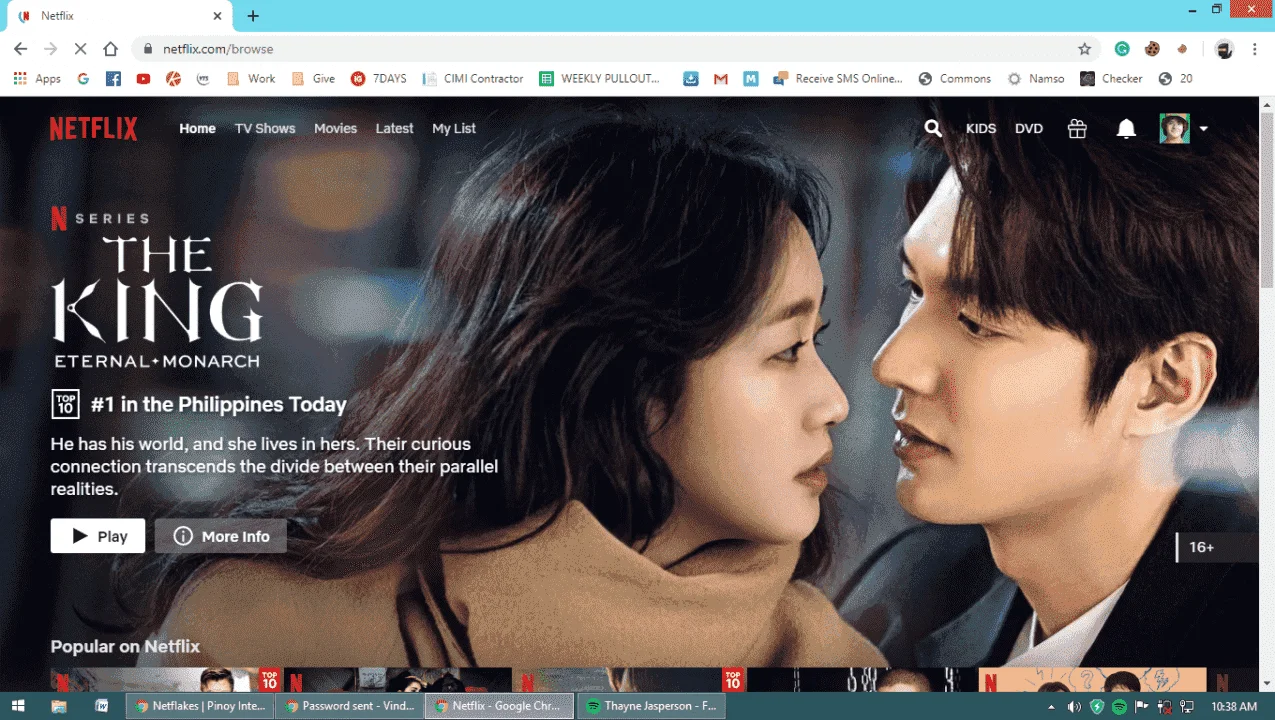The width and height of the screenshot is (1275, 720).
Task: Click the Chrome profile avatar
Action: point(1224,49)
